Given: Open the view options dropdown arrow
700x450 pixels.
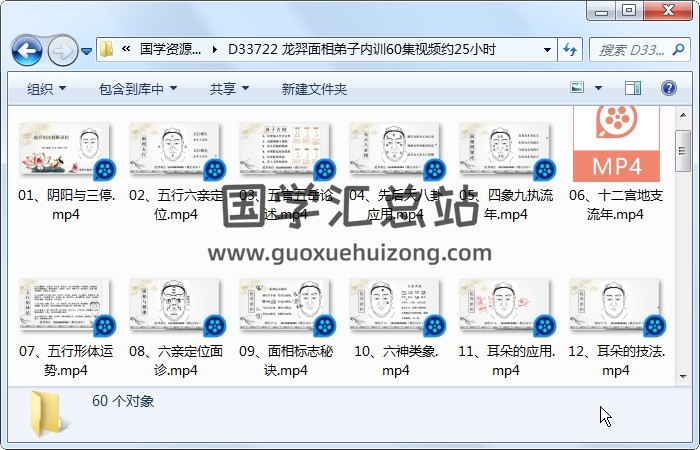Looking at the screenshot, I should (598, 89).
